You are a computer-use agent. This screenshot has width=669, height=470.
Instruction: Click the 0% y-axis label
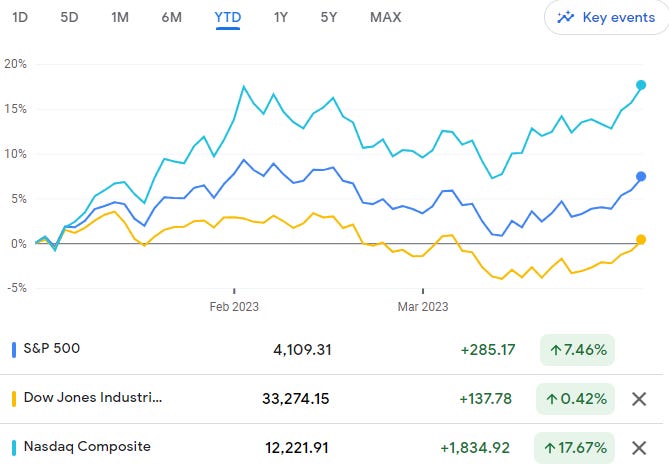[19, 244]
